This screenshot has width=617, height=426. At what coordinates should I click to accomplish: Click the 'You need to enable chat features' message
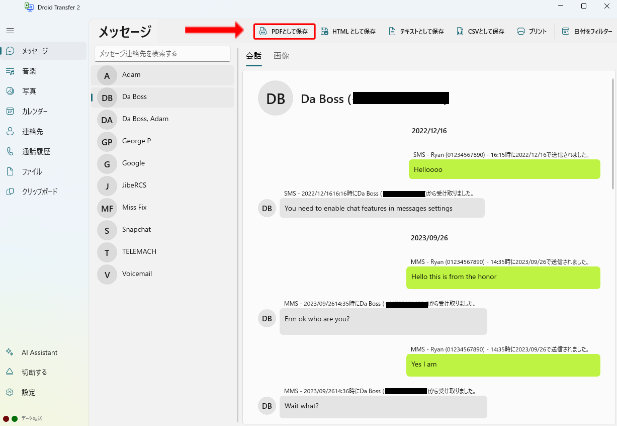[382, 208]
